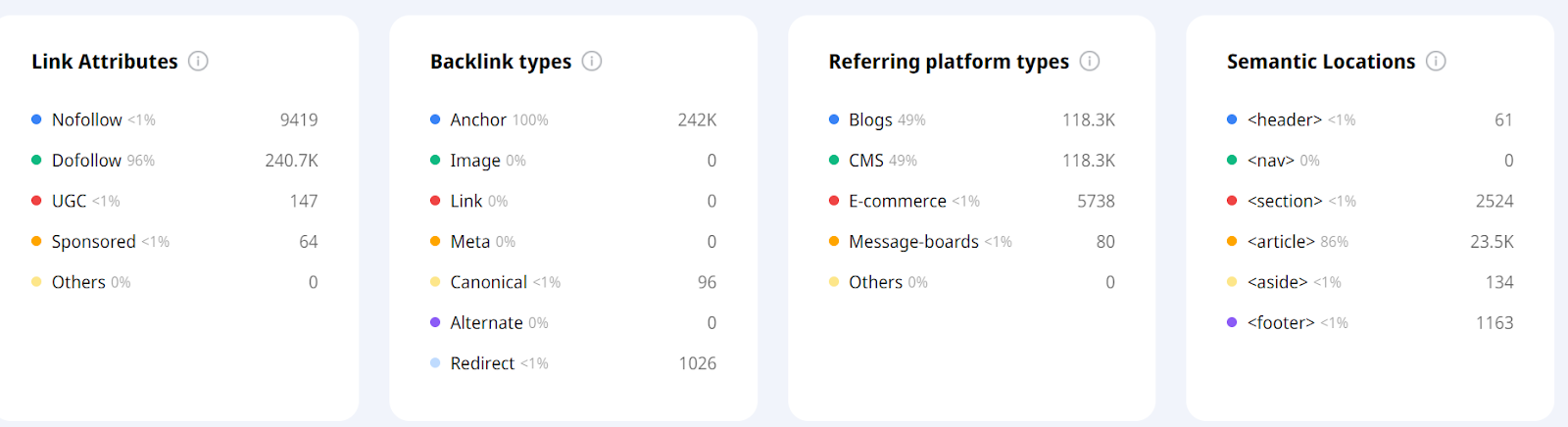Click the Link Attributes info icon
The height and width of the screenshot is (427, 1568).
pyautogui.click(x=198, y=62)
